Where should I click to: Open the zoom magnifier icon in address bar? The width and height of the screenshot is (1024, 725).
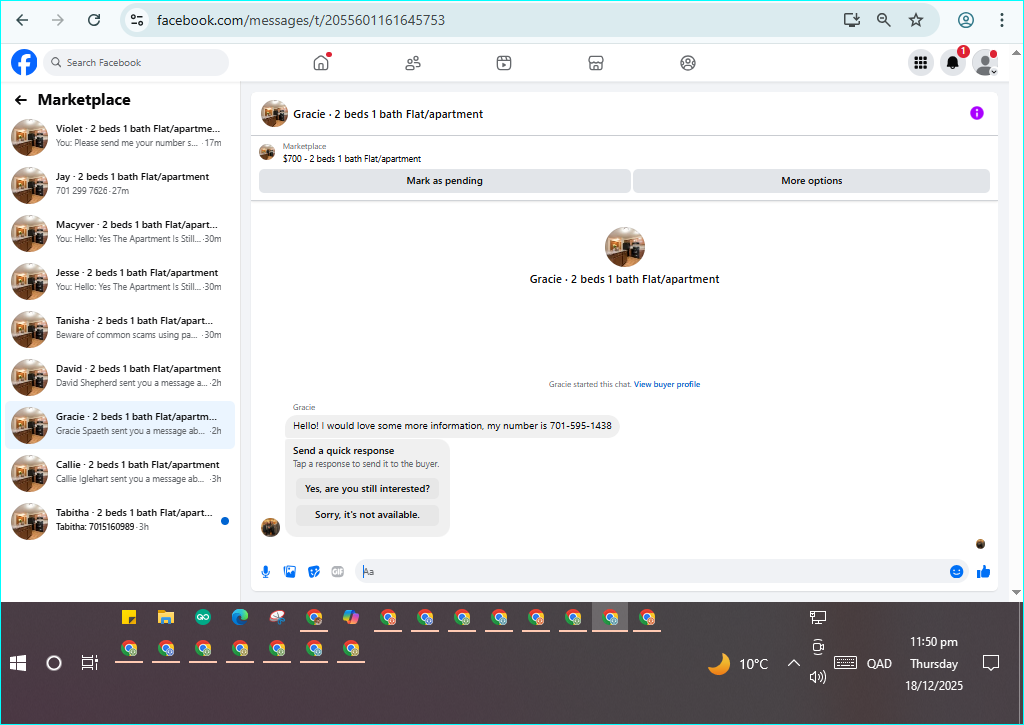pyautogui.click(x=884, y=20)
